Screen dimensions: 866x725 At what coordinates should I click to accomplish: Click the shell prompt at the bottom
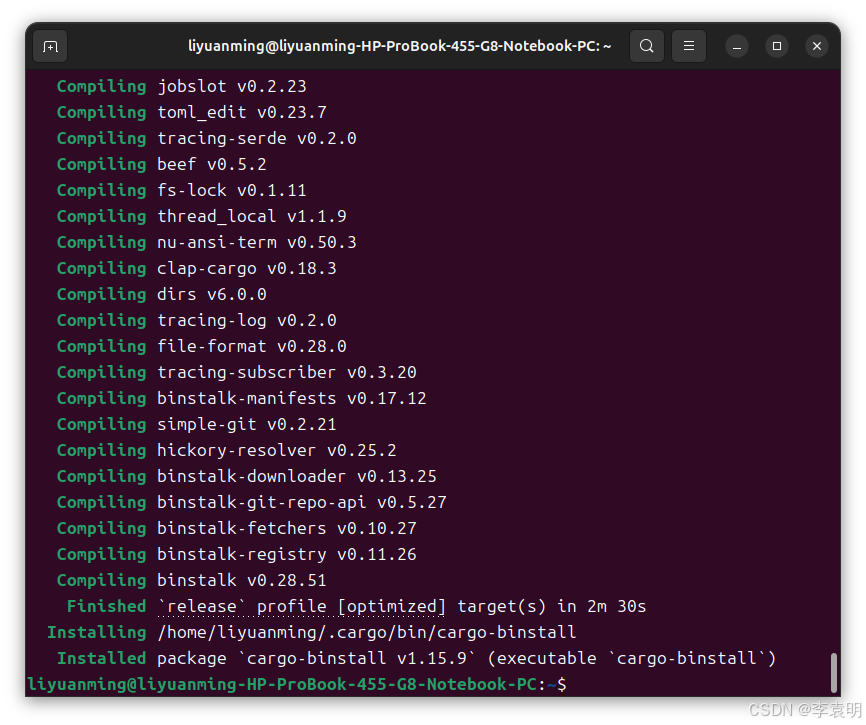click(x=297, y=685)
